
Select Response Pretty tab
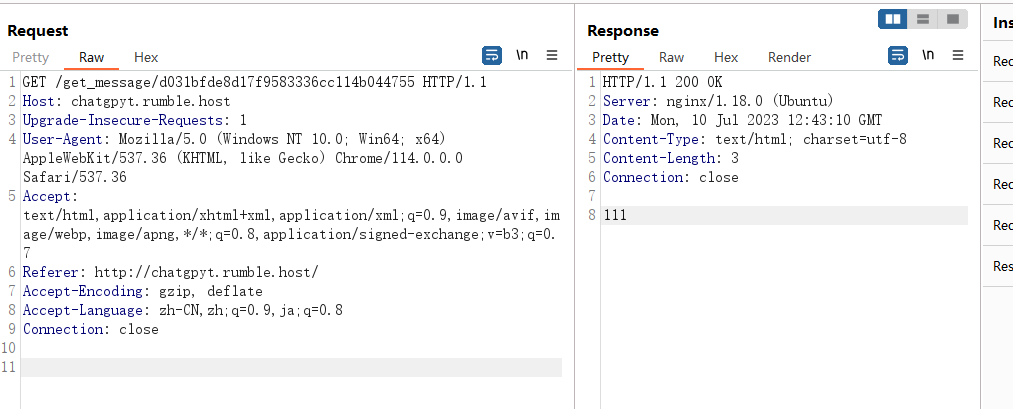610,58
